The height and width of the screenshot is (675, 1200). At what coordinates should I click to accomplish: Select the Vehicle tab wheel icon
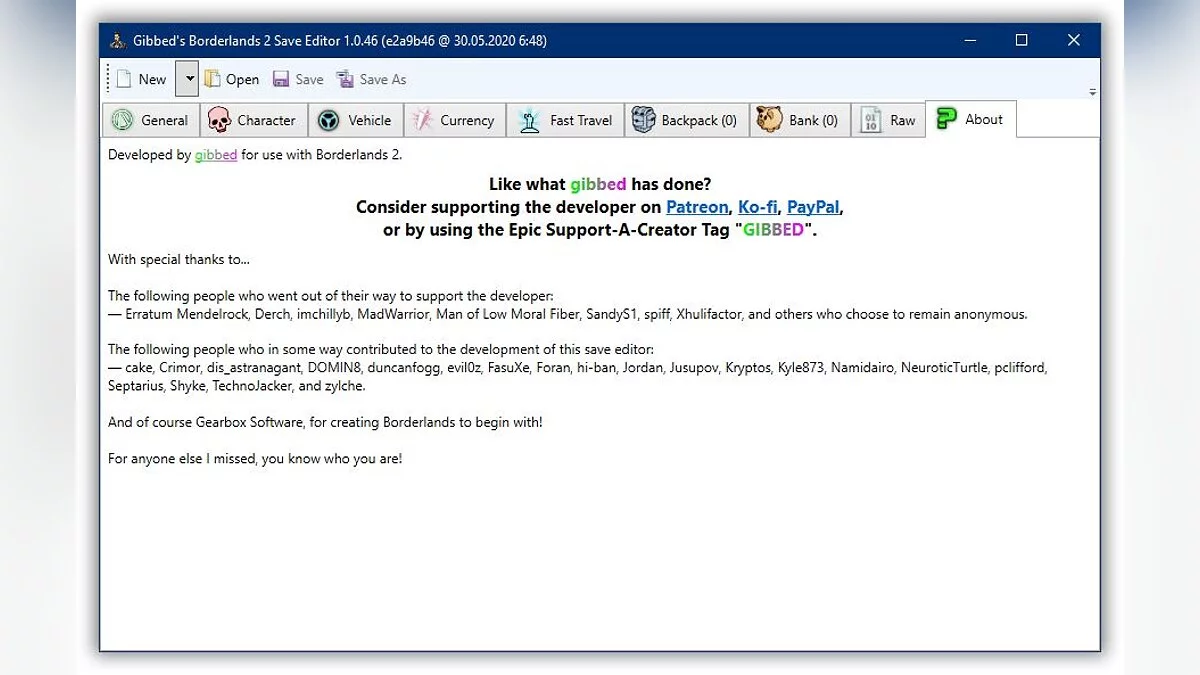[328, 120]
